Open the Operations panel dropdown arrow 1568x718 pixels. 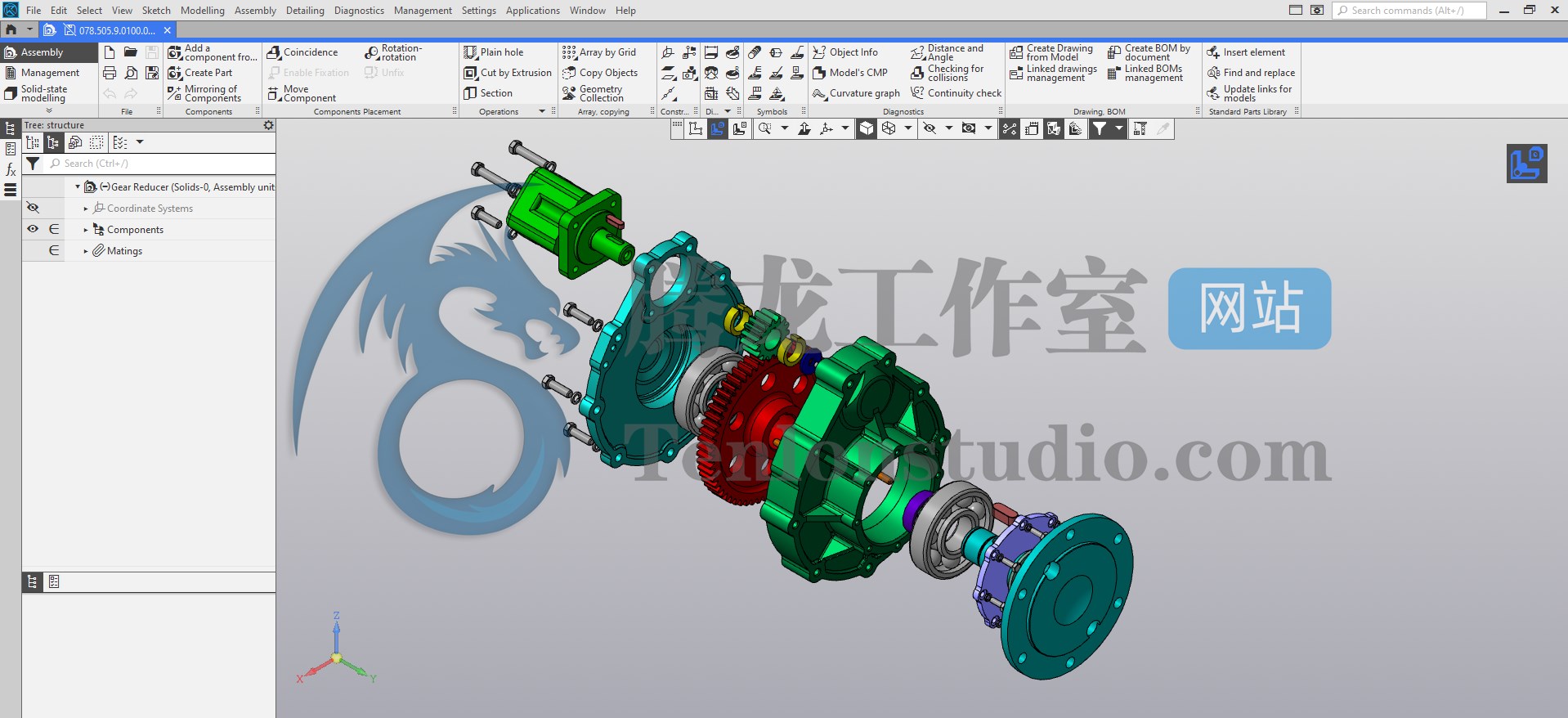coord(542,111)
